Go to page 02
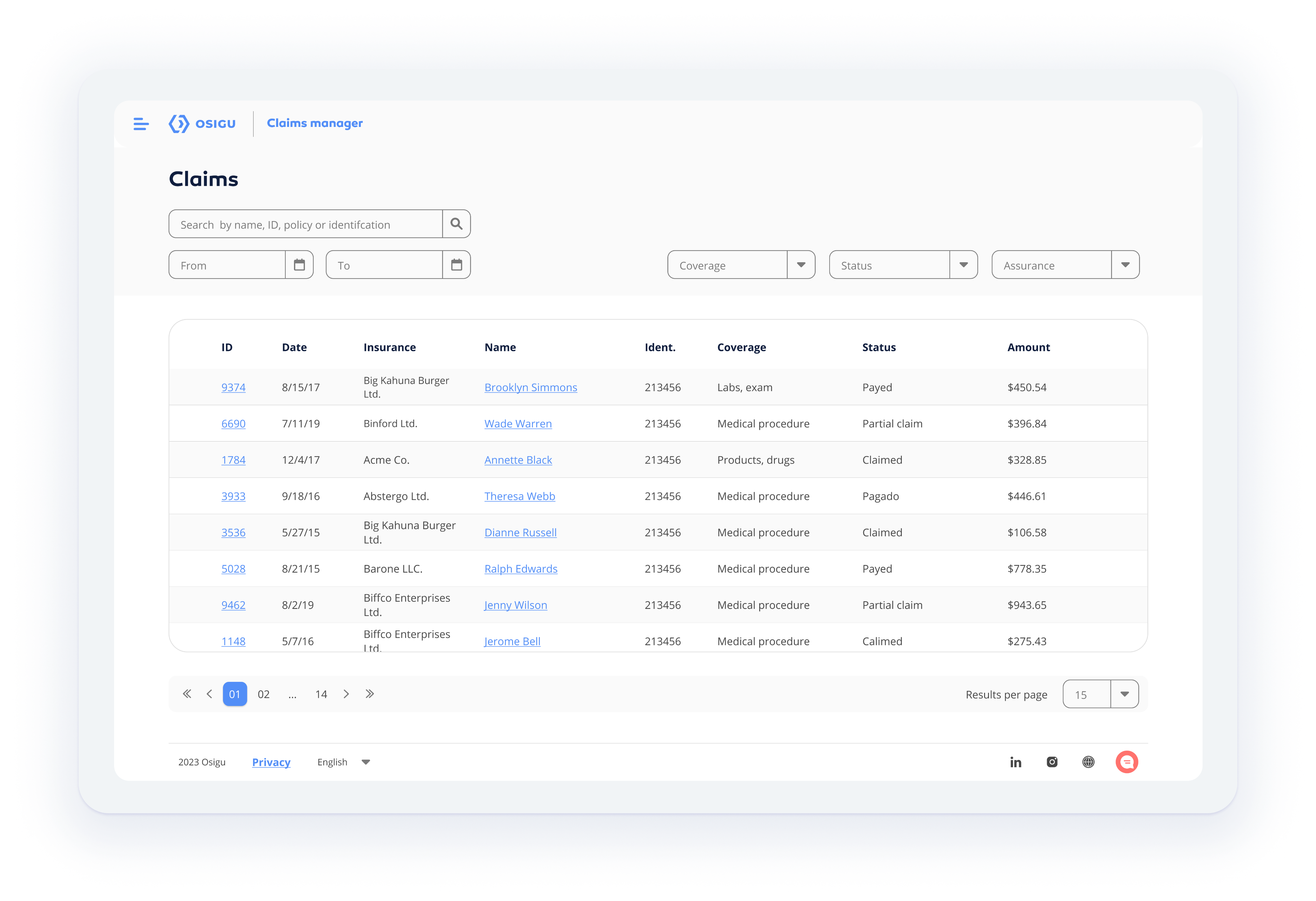Screen dimensions: 1316x901 [263, 694]
